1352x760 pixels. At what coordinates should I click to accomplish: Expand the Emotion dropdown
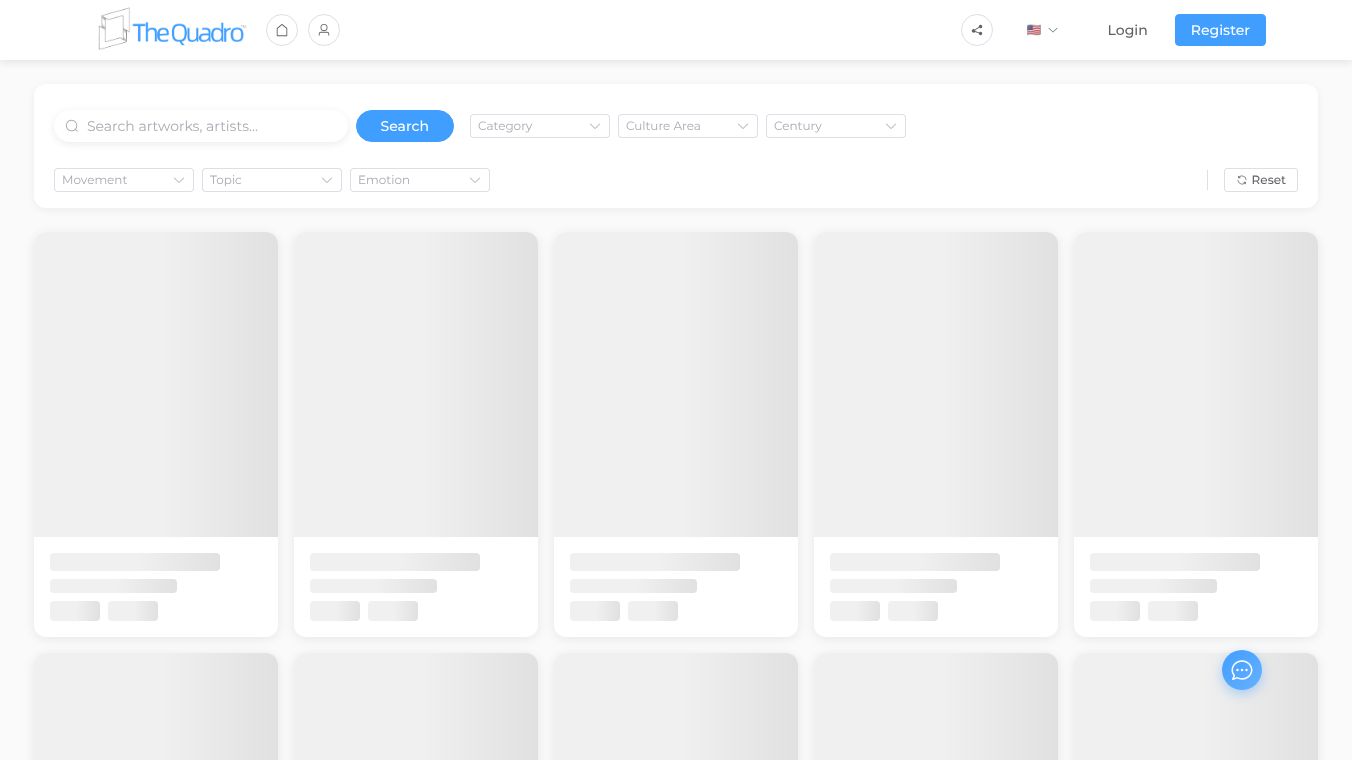point(420,180)
